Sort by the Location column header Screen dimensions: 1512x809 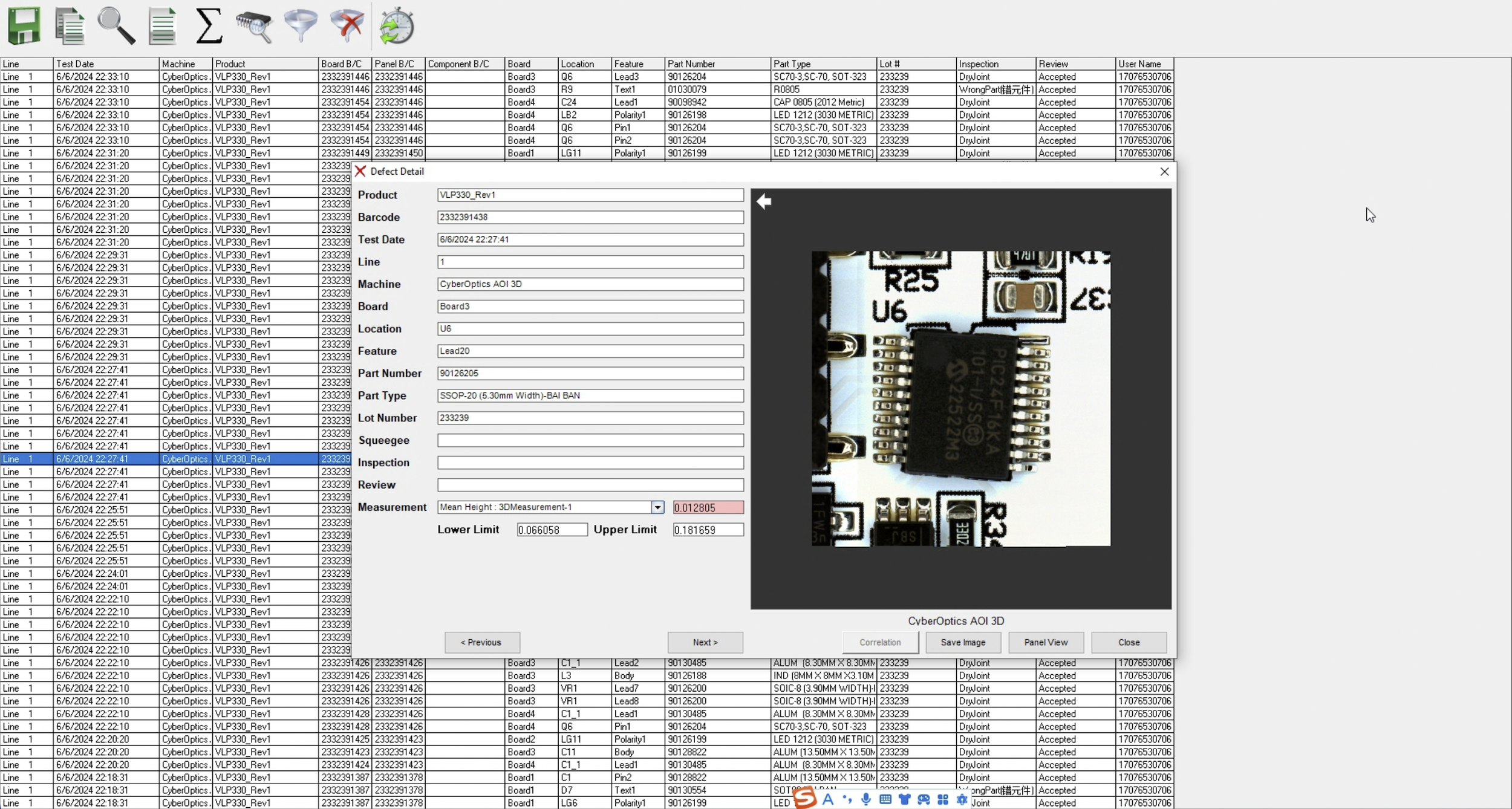584,63
